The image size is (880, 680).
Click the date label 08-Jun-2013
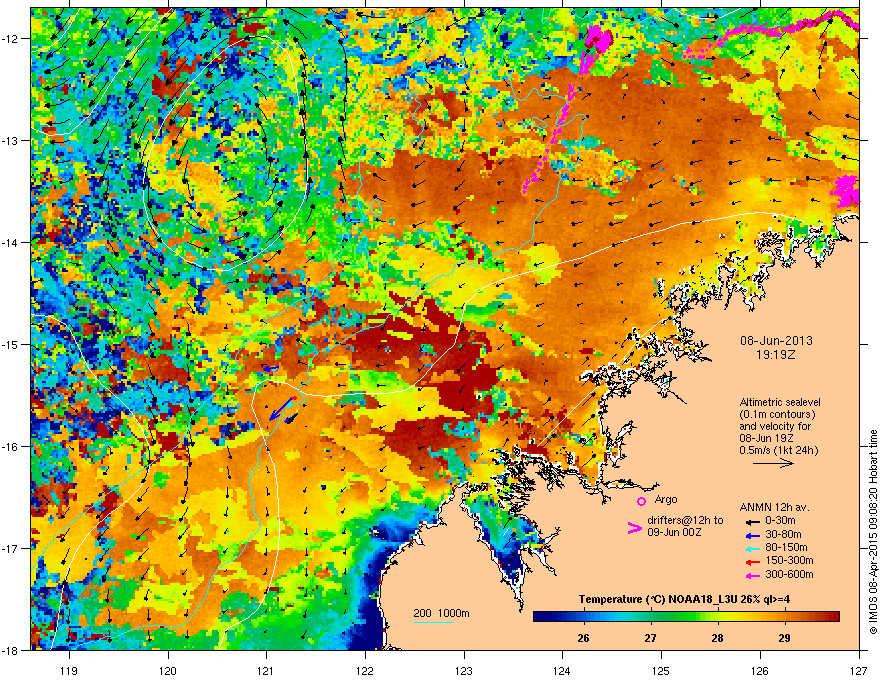point(776,341)
